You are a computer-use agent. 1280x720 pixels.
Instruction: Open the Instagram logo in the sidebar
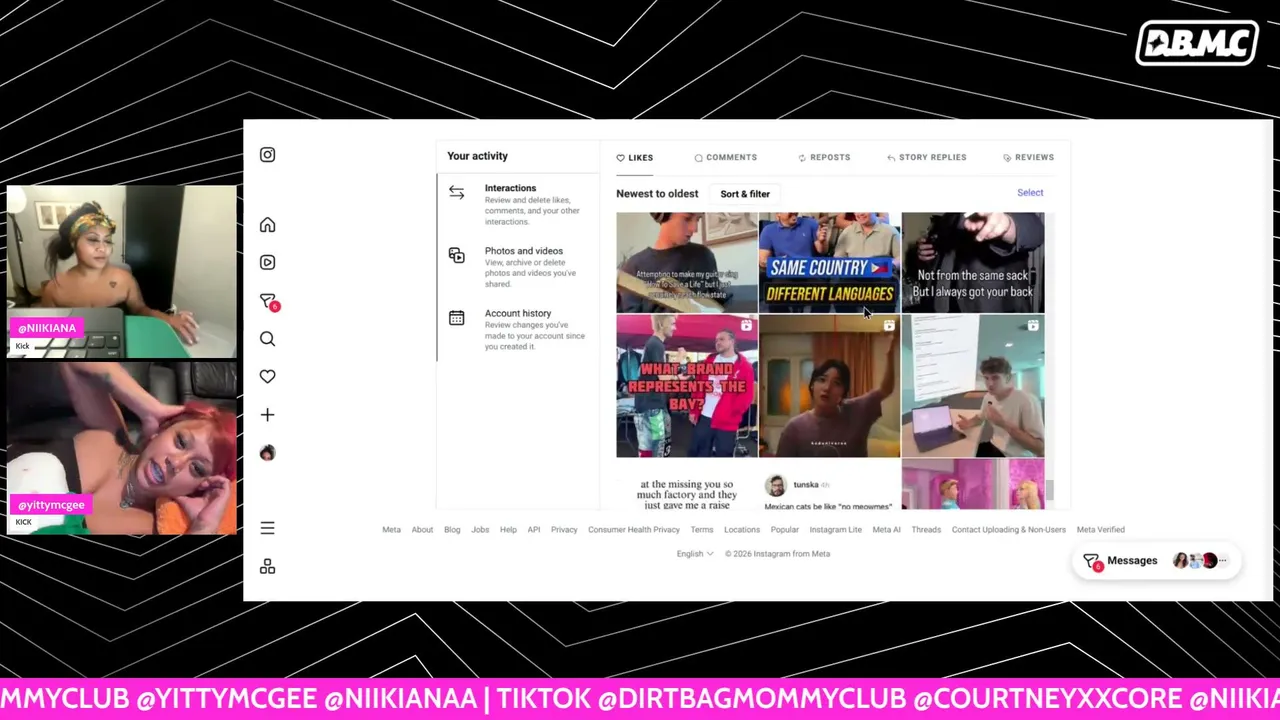tap(267, 155)
